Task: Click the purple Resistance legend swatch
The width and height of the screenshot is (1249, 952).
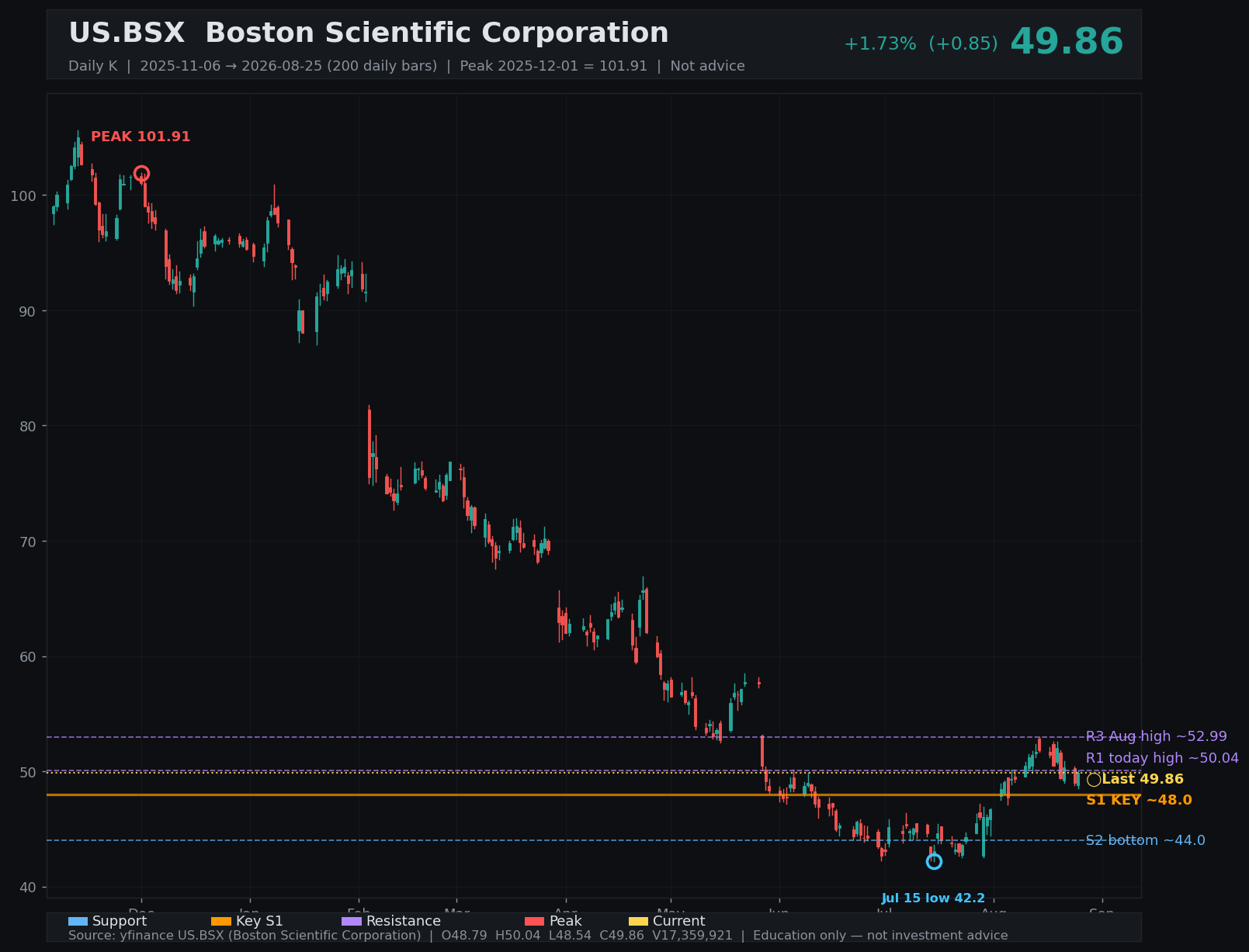Action: coord(352,921)
